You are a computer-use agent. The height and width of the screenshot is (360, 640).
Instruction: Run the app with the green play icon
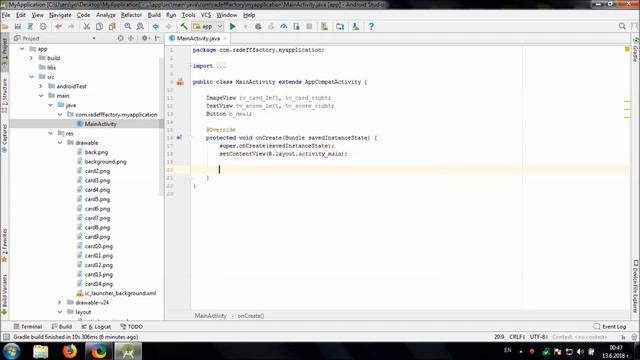(x=233, y=27)
